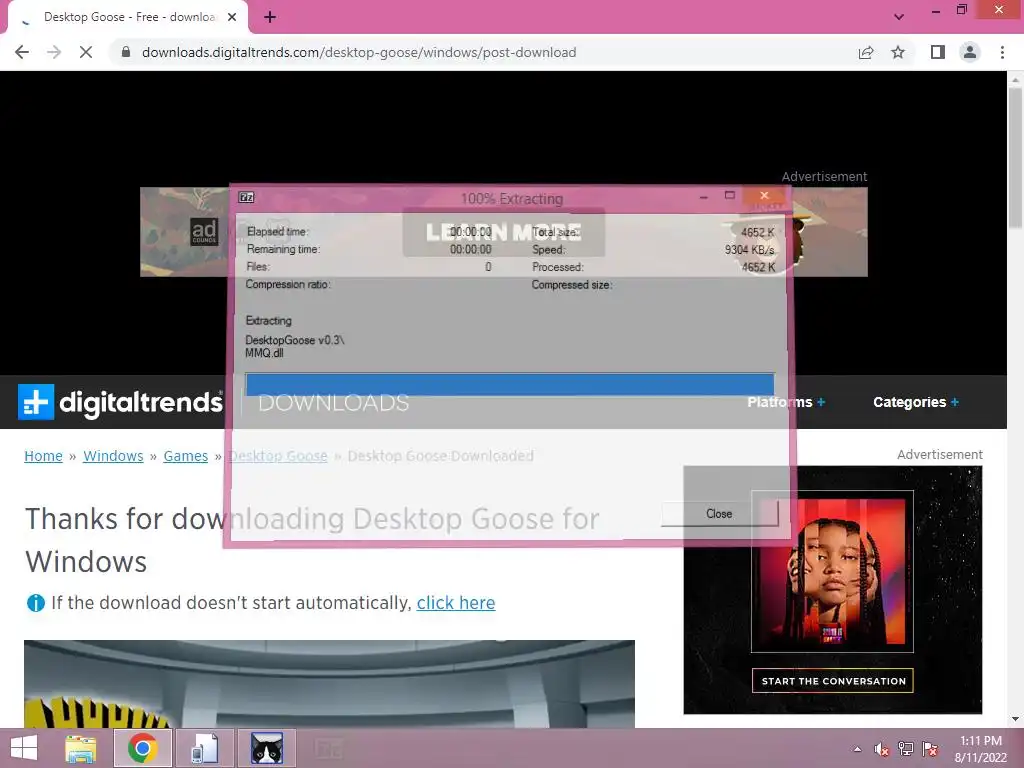Click the browser forward arrow
The height and width of the screenshot is (768, 1024).
pyautogui.click(x=54, y=52)
